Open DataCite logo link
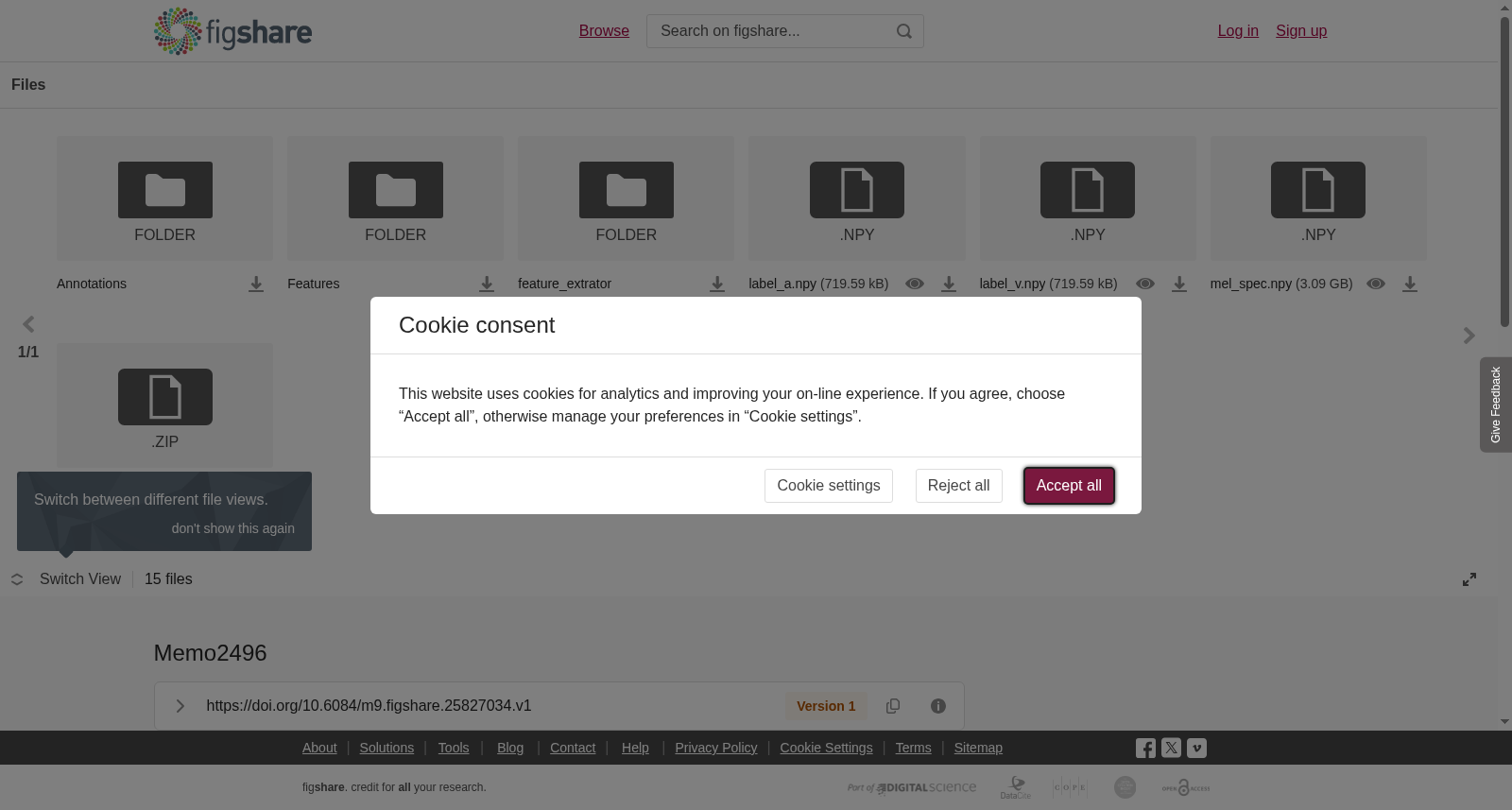This screenshot has width=1512, height=810. pos(1016,787)
